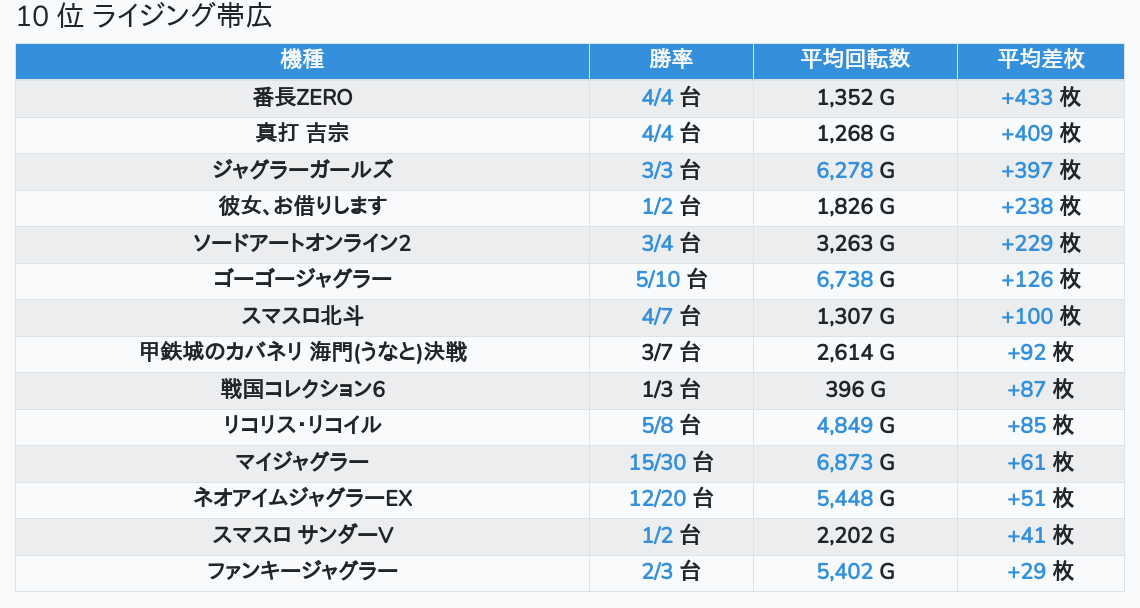Click the ジャグラーガールズ machine name
Screen dimensions: 1140x608
302,170
